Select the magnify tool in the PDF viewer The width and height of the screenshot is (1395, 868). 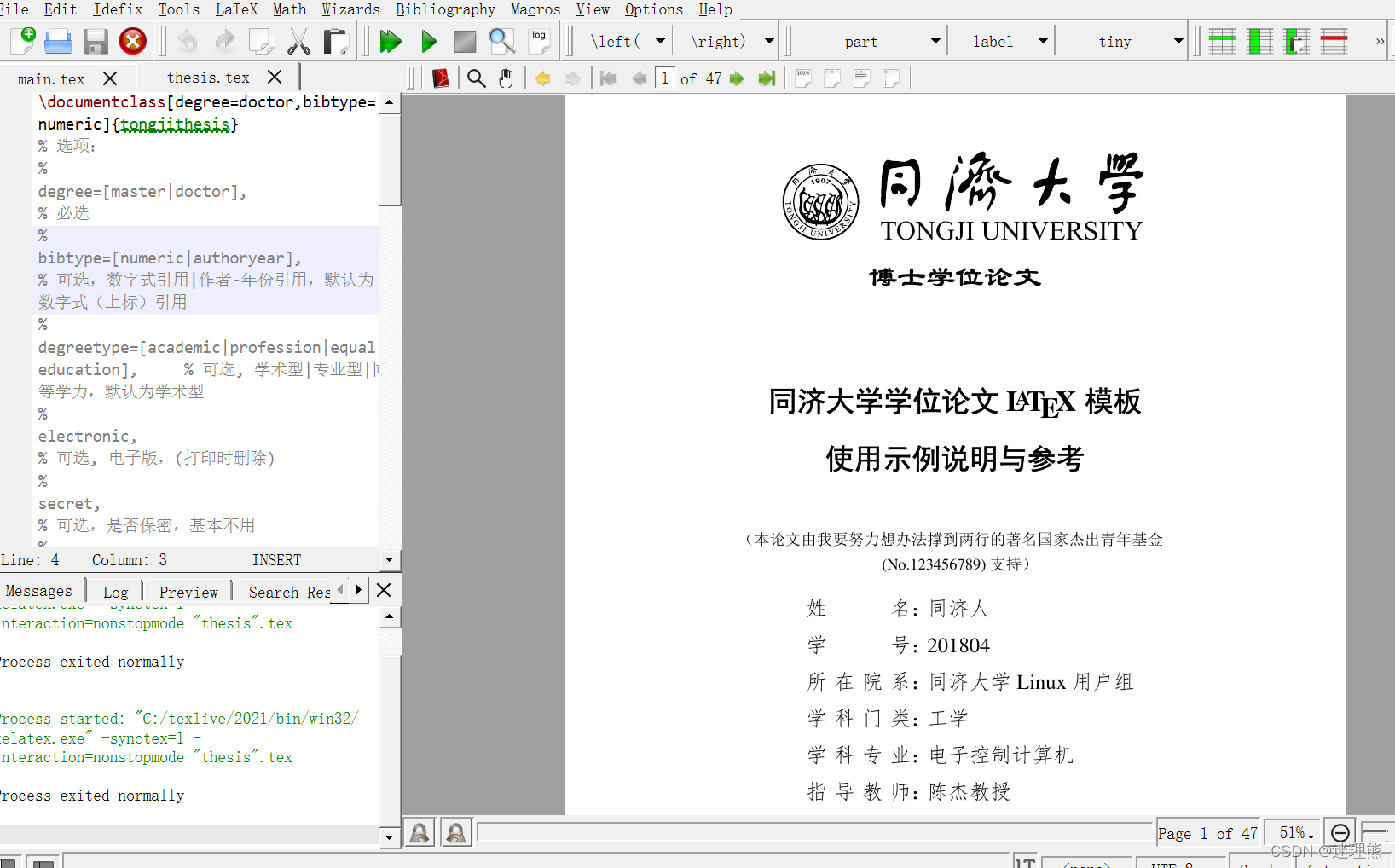477,78
